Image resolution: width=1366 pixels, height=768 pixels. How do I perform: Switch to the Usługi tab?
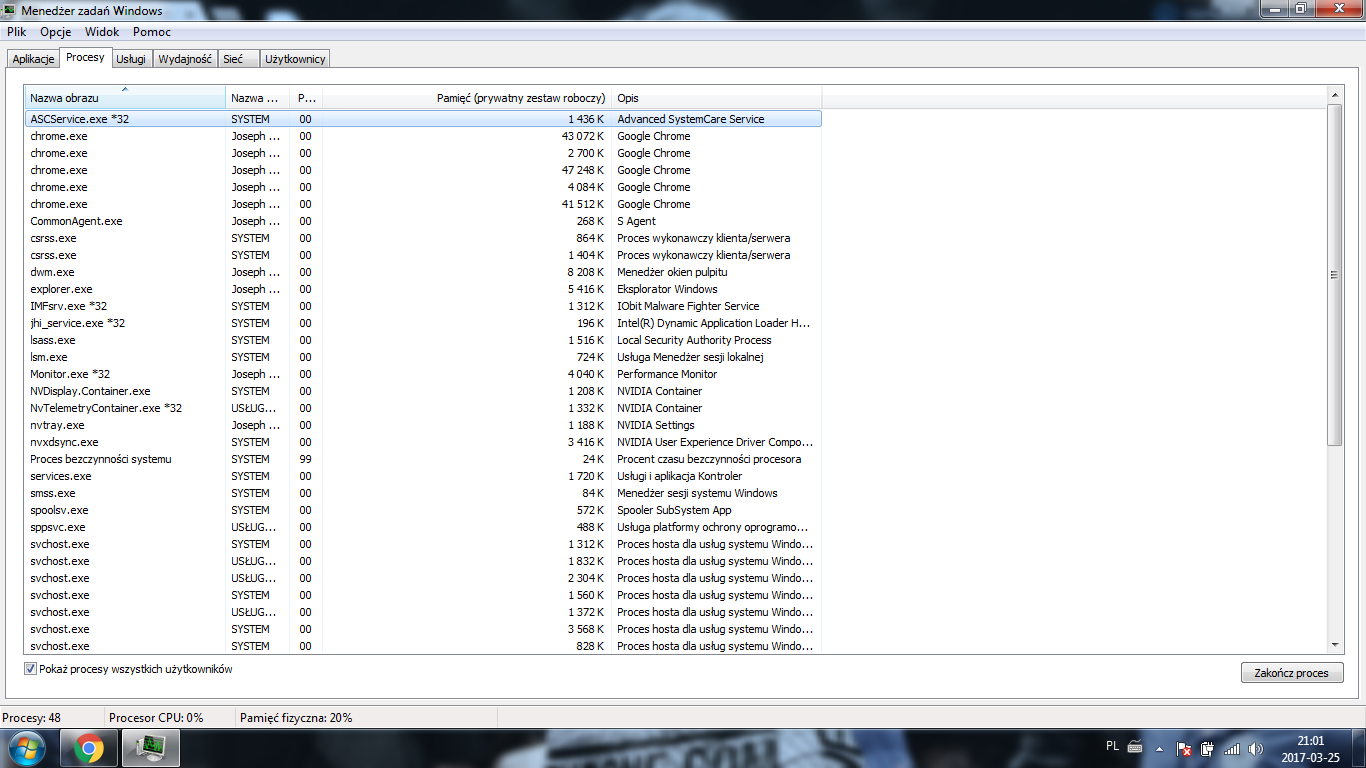point(131,59)
